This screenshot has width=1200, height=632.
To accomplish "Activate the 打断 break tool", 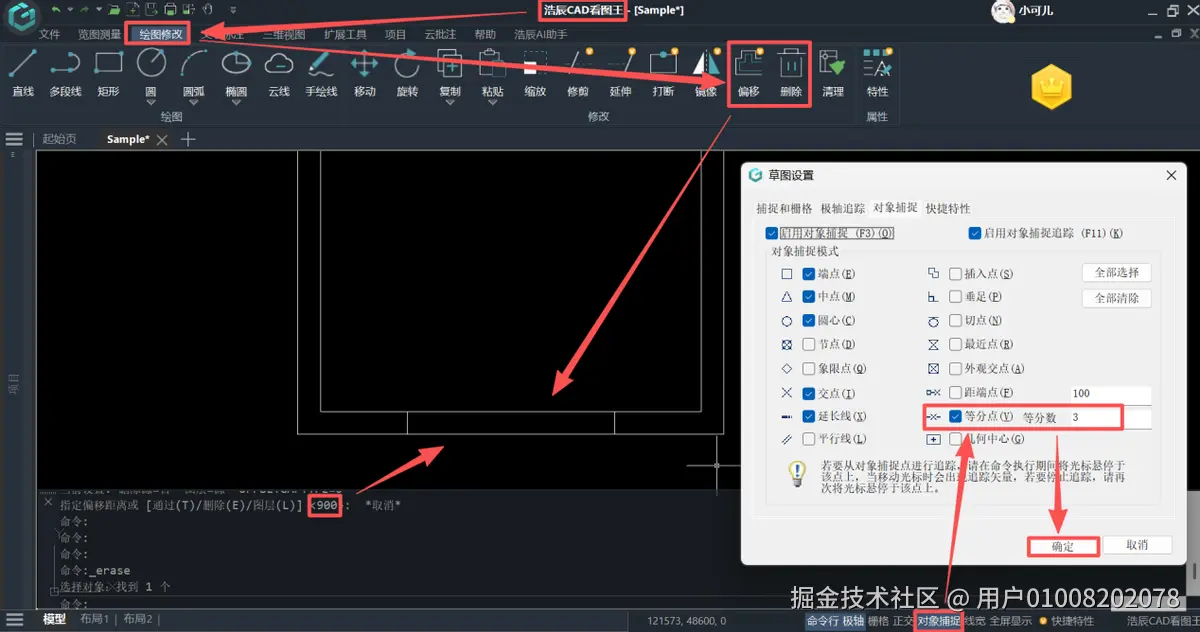I will (x=663, y=73).
